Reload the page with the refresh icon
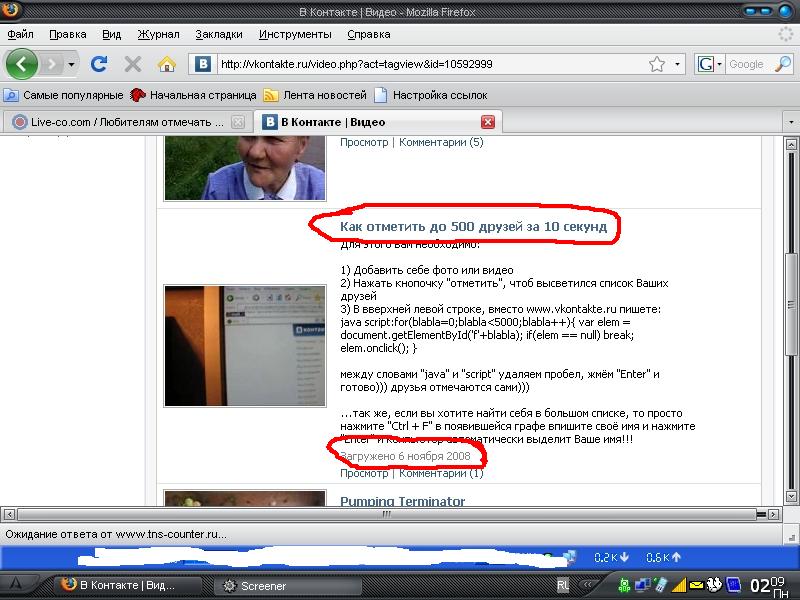The image size is (800, 600). [x=99, y=64]
